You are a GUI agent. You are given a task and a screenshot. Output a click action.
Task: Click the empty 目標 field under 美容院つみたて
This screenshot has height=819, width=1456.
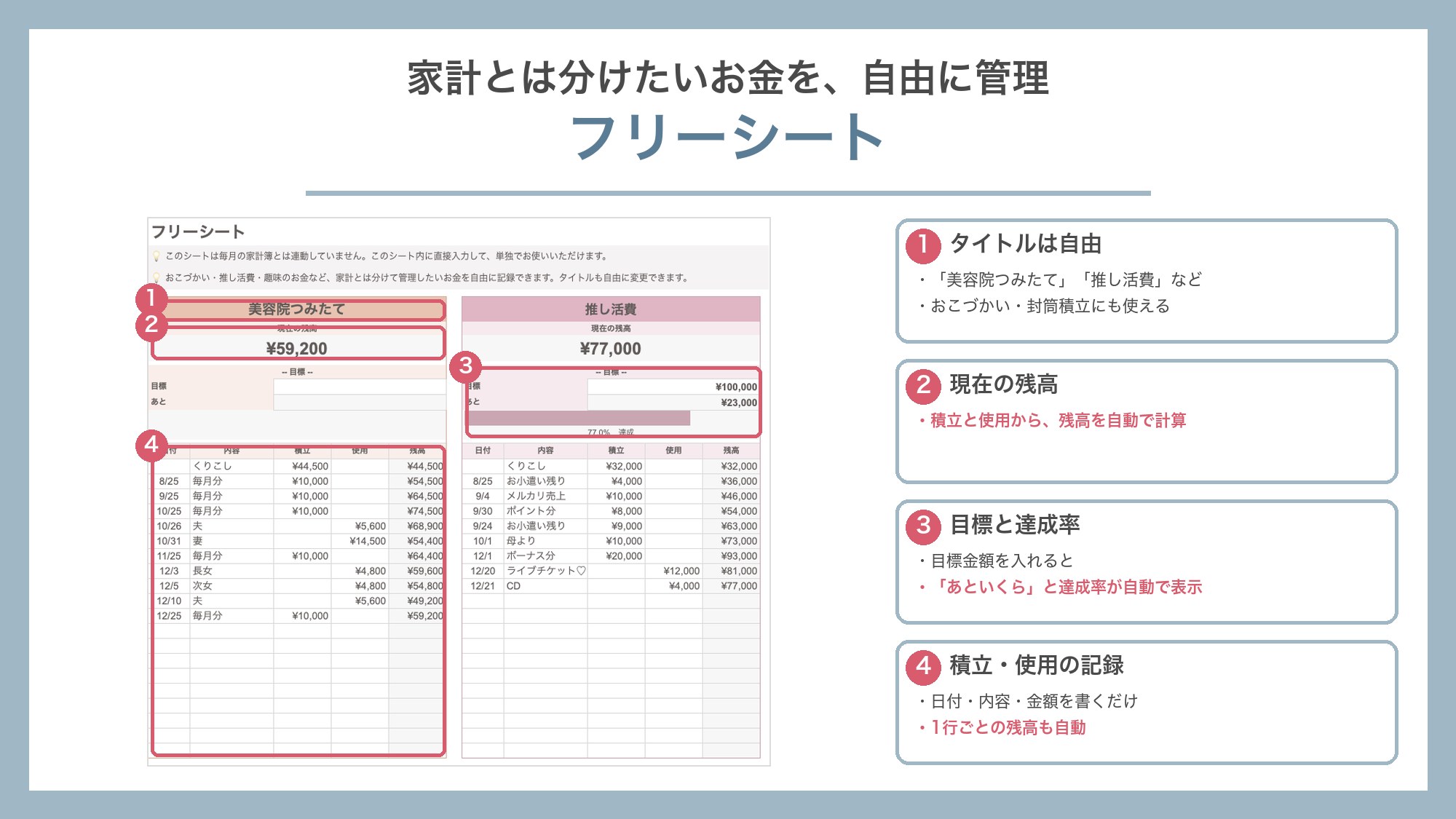(360, 387)
